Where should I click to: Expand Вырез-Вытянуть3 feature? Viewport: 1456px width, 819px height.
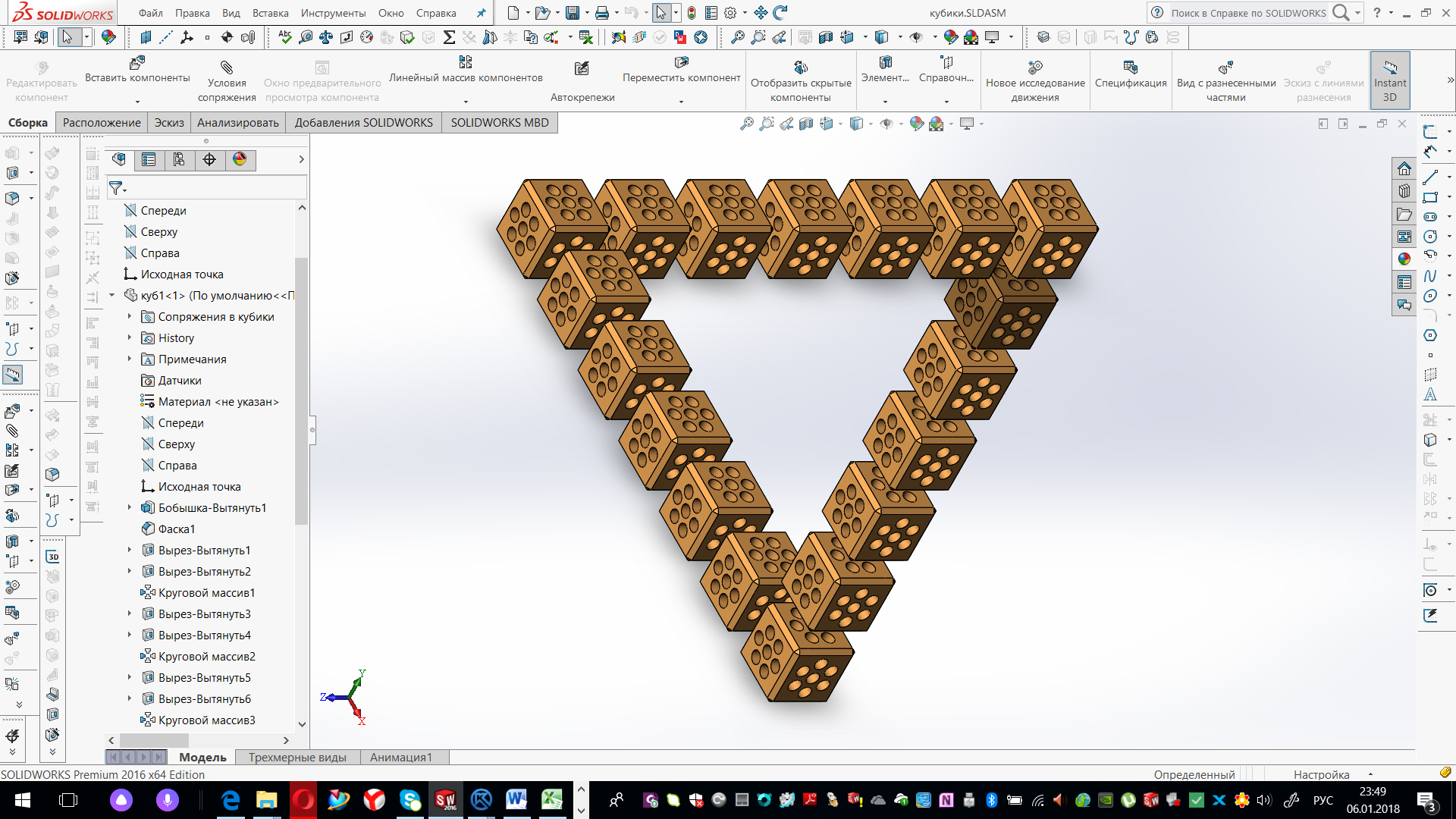(129, 614)
